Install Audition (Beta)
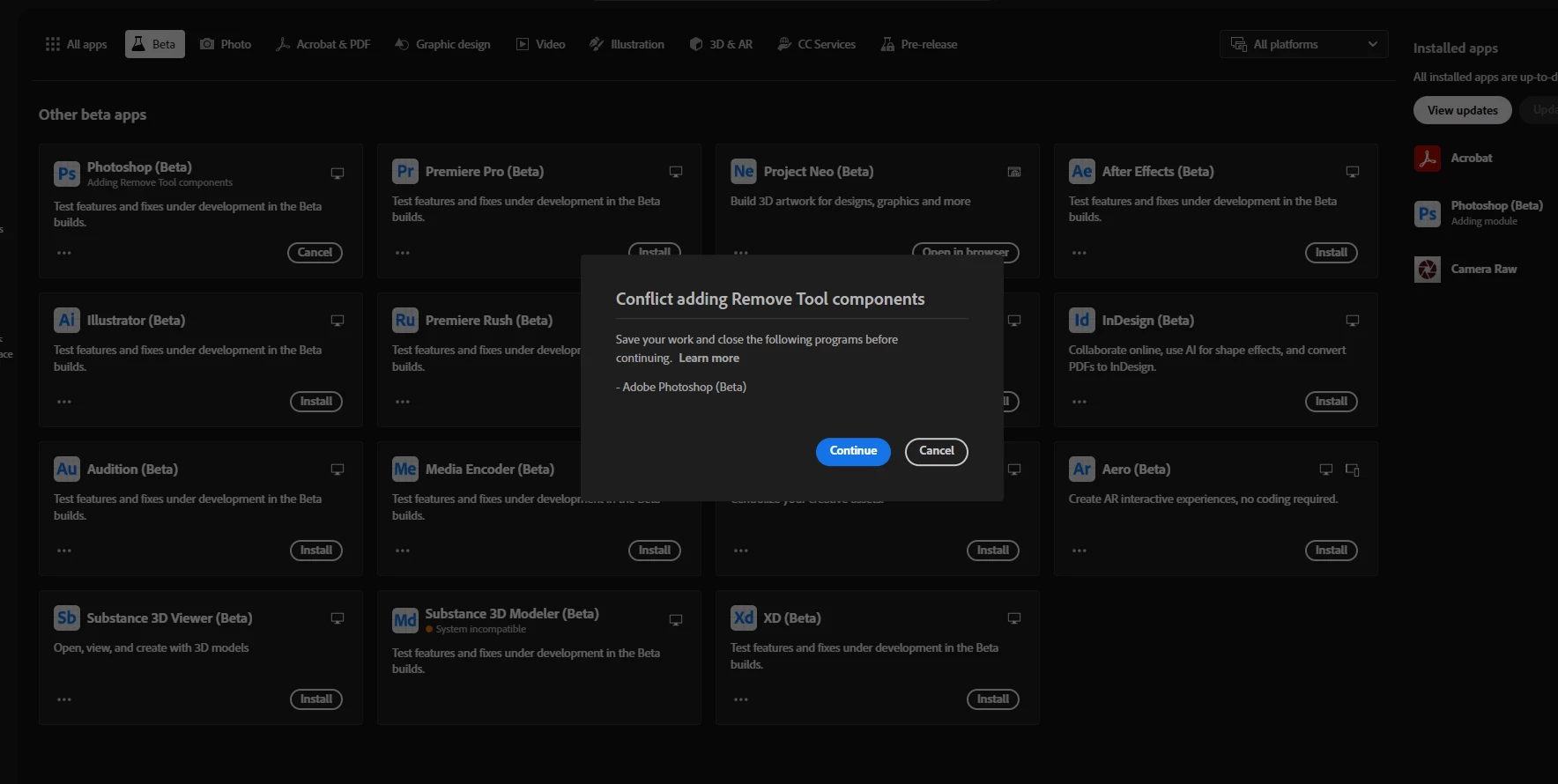The height and width of the screenshot is (784, 1558). click(x=315, y=551)
